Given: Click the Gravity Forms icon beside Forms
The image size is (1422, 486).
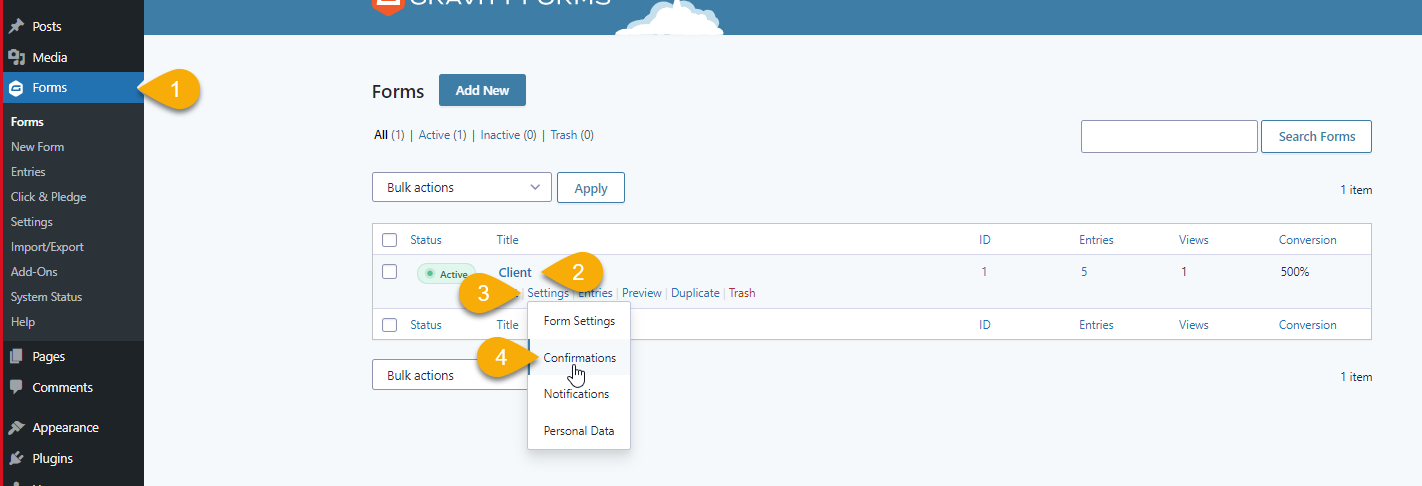Looking at the screenshot, I should coord(16,88).
